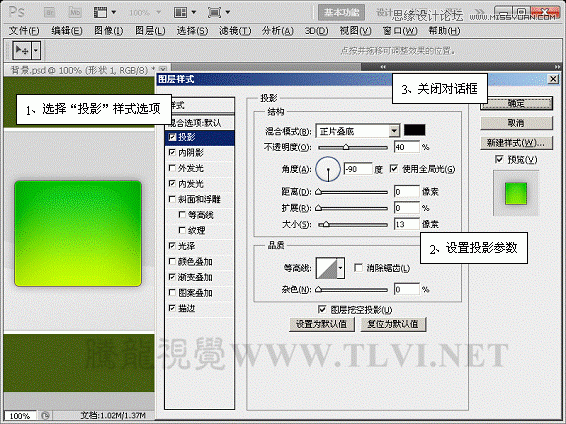Open the 等高线 contour picker arrow
Image resolution: width=566 pixels, height=424 pixels.
[340, 268]
